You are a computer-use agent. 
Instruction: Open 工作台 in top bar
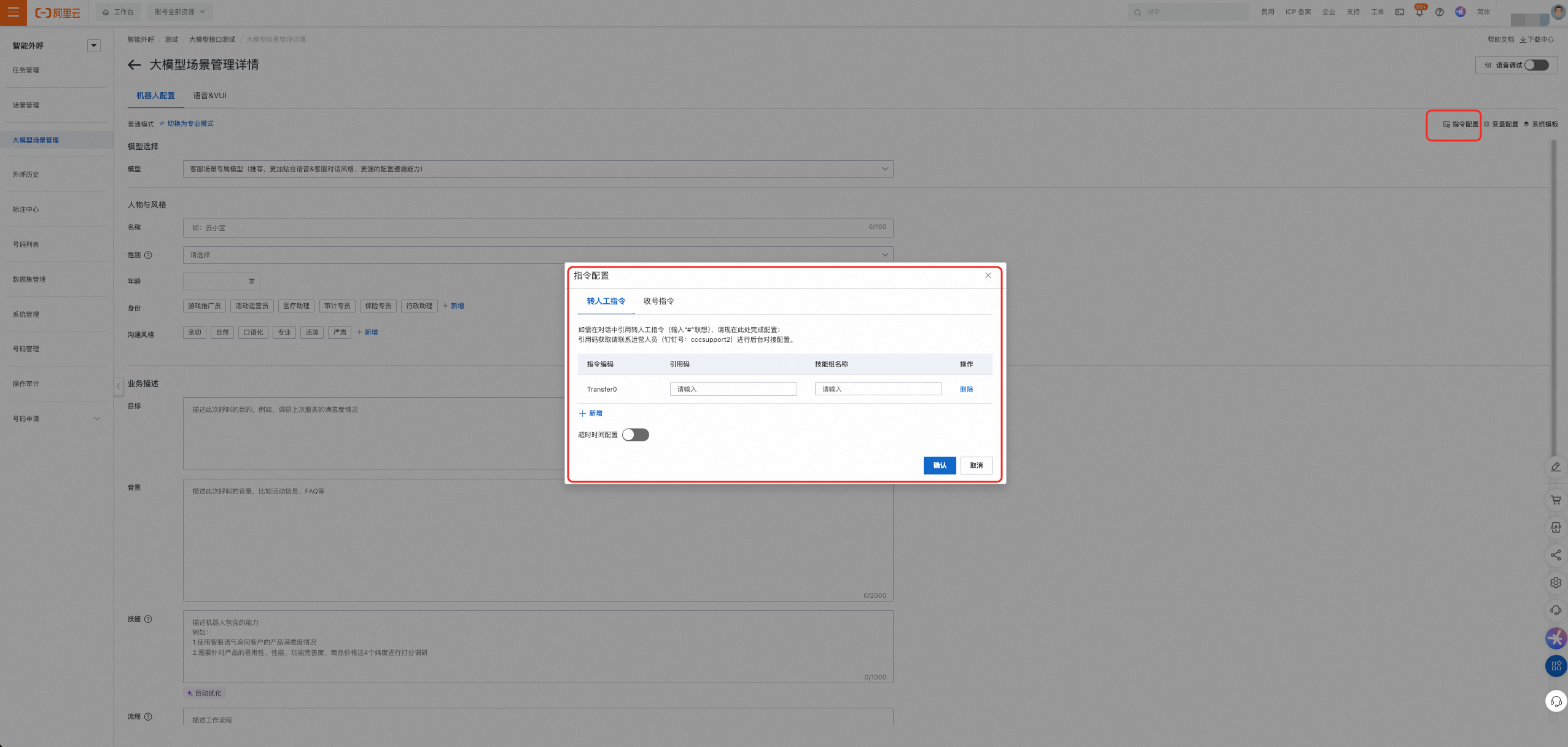click(x=118, y=12)
